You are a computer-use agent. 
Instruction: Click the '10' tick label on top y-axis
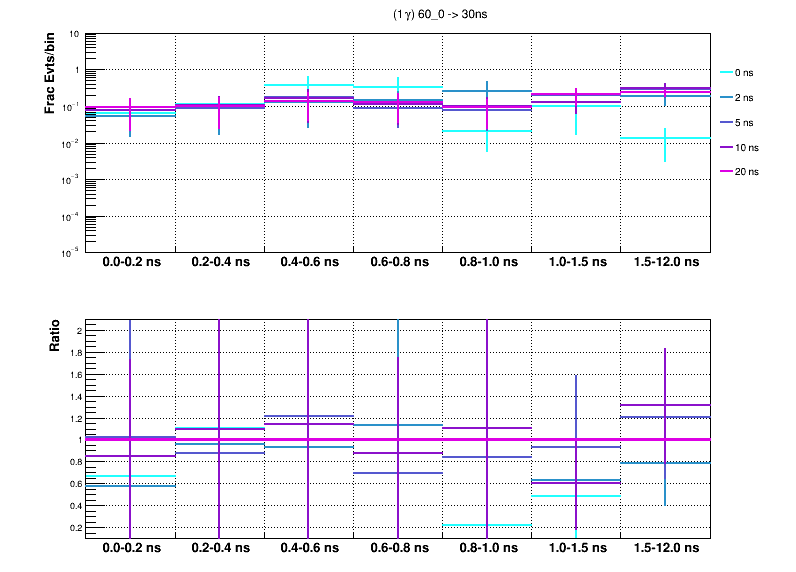[x=75, y=34]
